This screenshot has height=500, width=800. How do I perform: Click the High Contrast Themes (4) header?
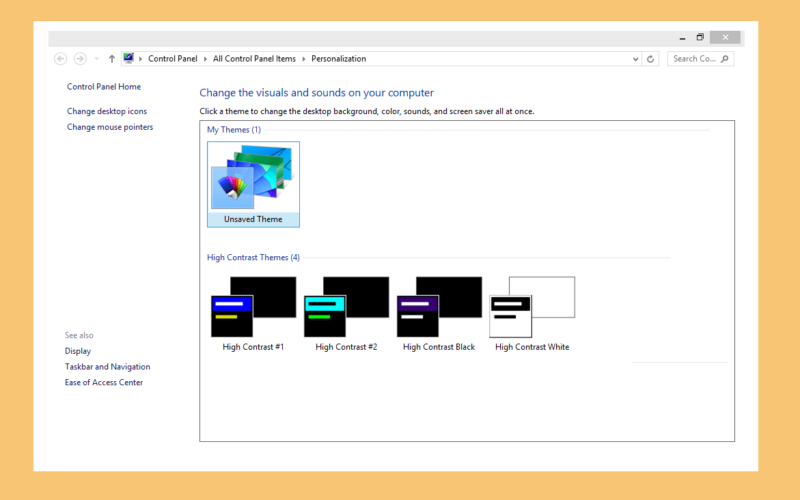[x=253, y=258]
